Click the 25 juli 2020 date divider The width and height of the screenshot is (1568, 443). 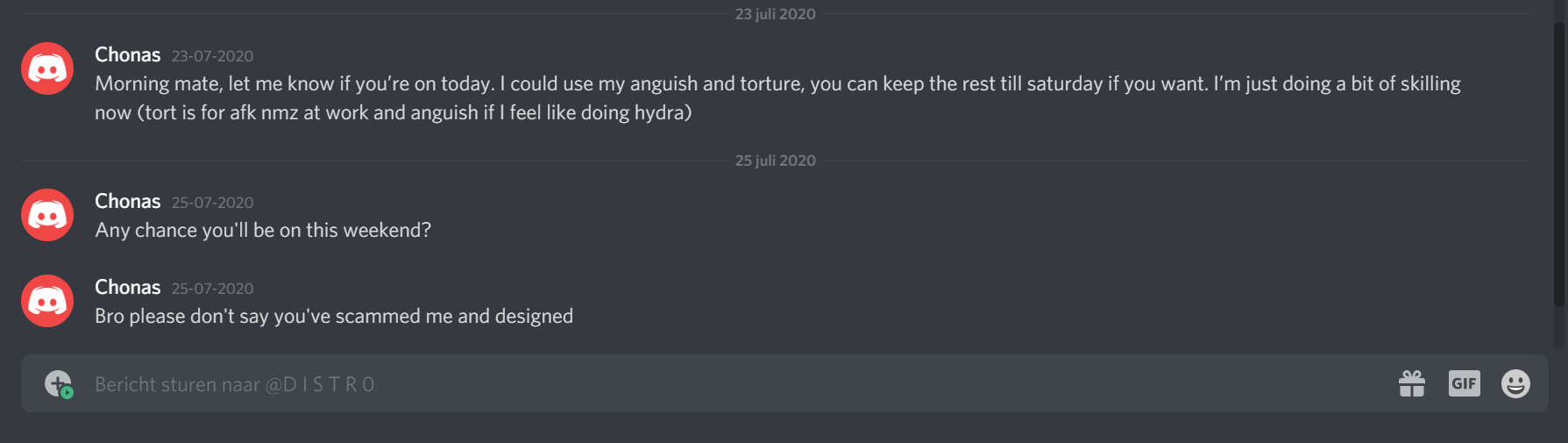pos(775,161)
